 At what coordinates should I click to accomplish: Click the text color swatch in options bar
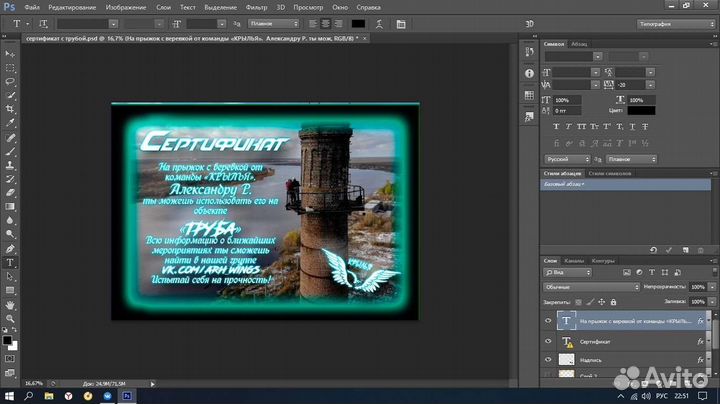tap(358, 24)
